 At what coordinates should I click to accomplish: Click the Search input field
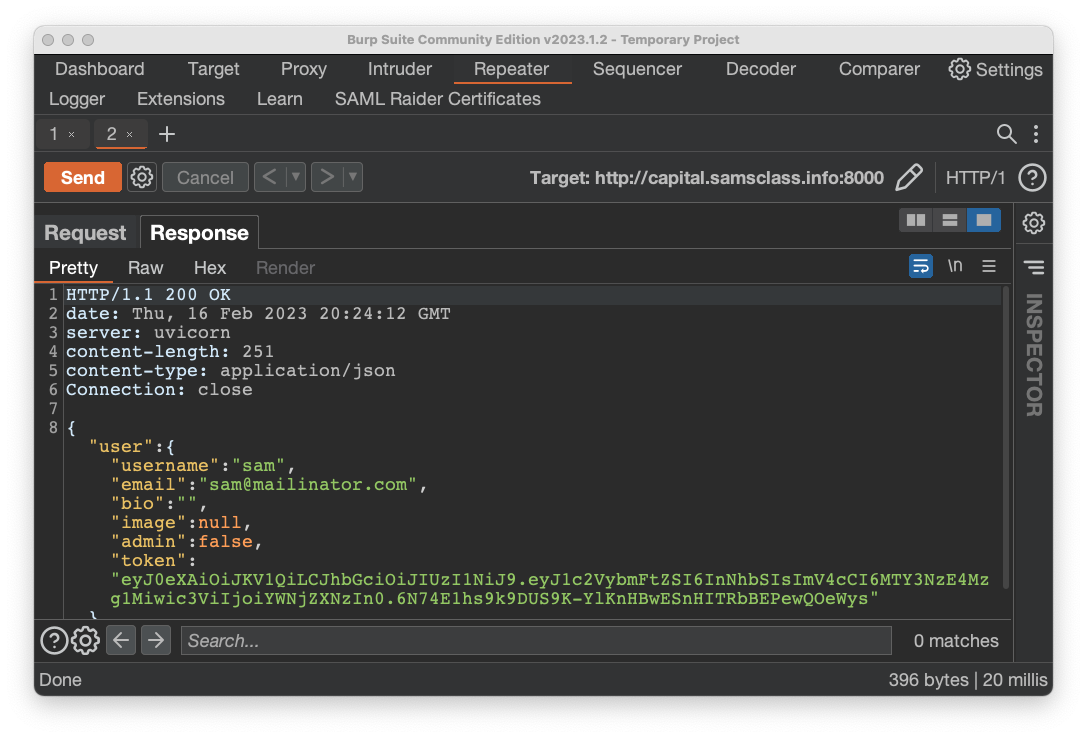[535, 640]
